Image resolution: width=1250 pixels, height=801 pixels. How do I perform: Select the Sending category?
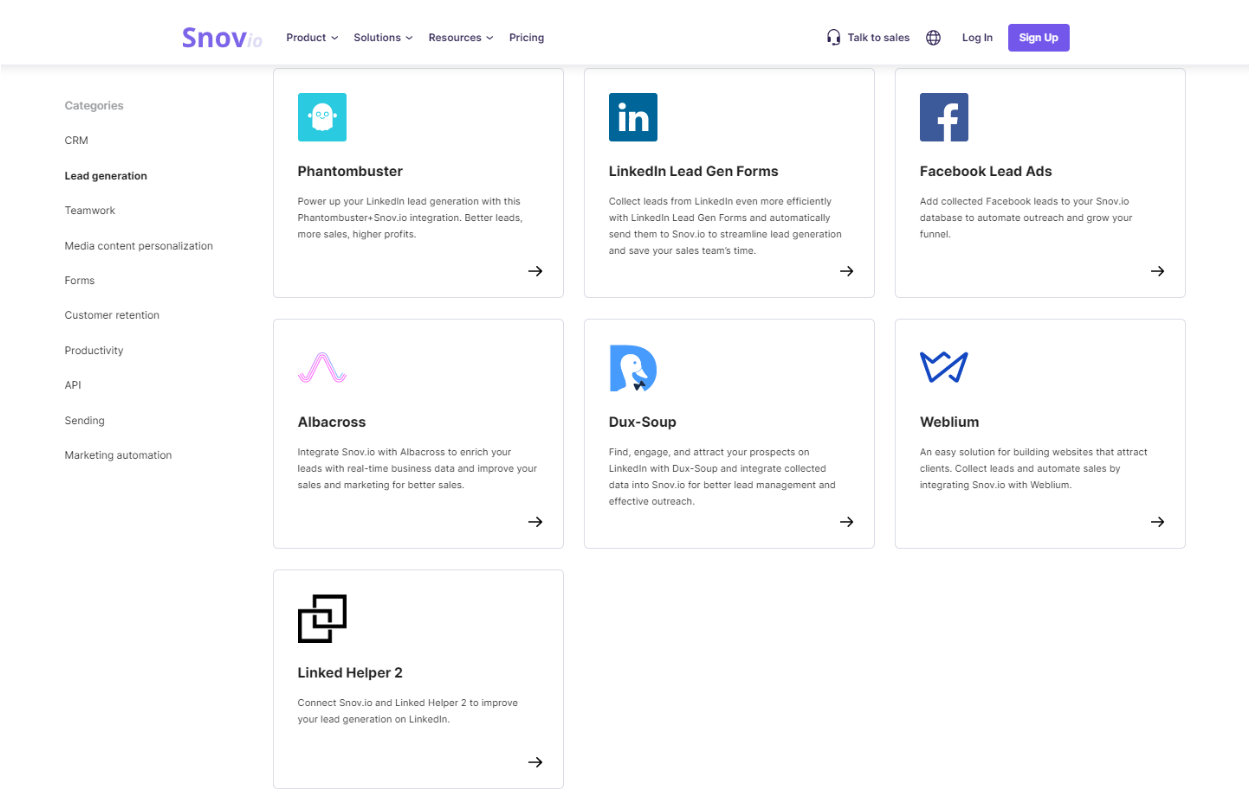(x=85, y=421)
